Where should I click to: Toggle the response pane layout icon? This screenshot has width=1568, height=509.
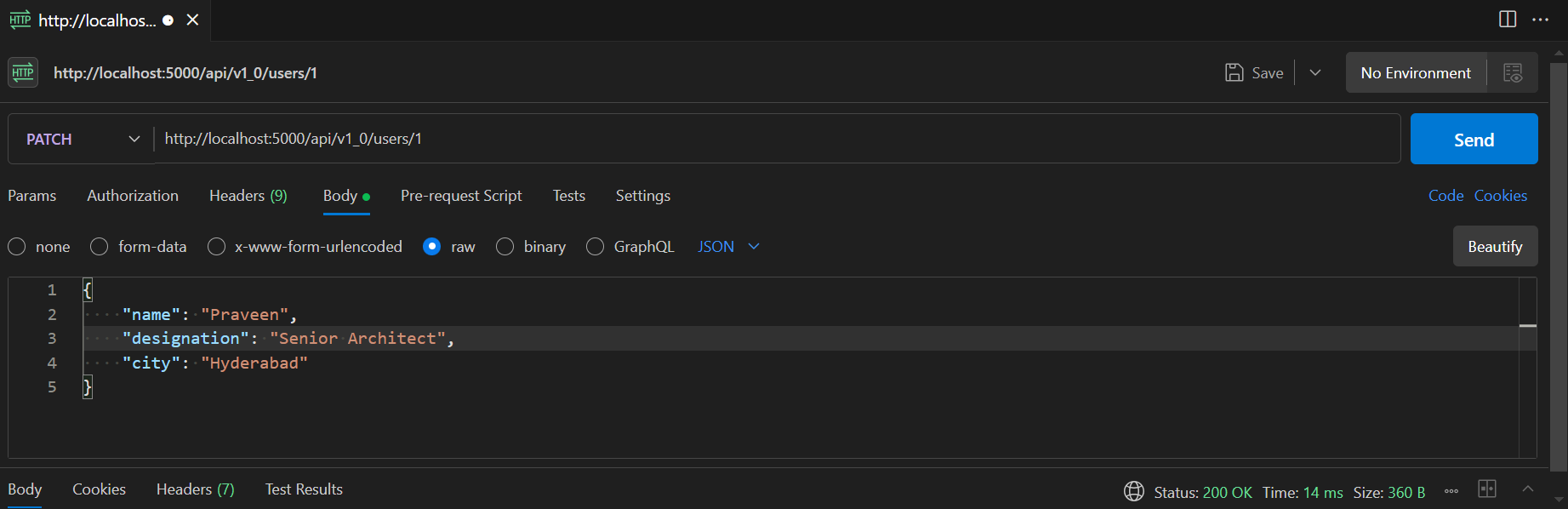pos(1487,489)
